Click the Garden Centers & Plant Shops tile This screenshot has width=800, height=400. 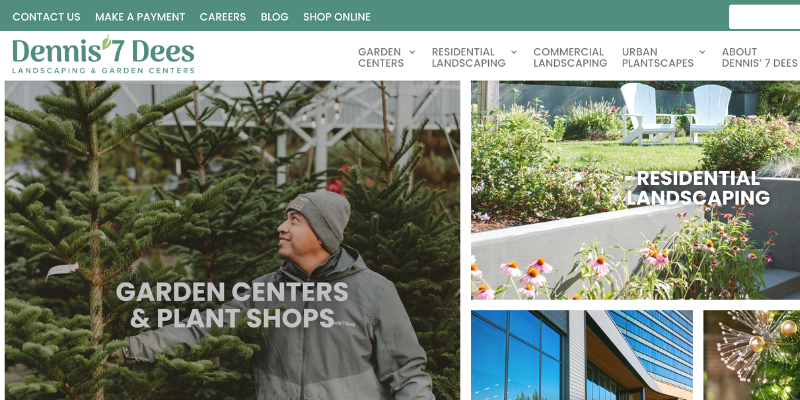(232, 240)
